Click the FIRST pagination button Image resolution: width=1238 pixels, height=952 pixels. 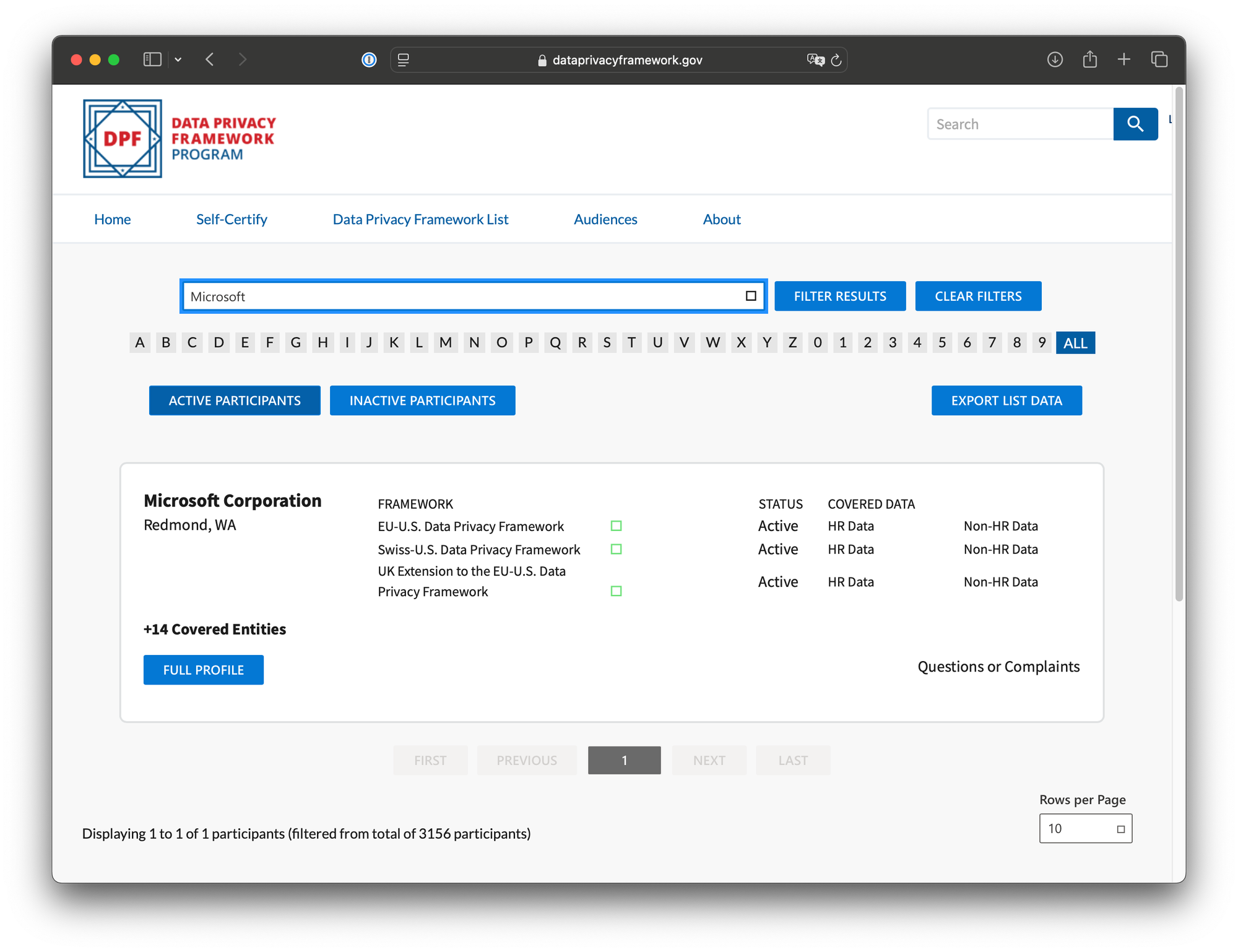coord(430,760)
